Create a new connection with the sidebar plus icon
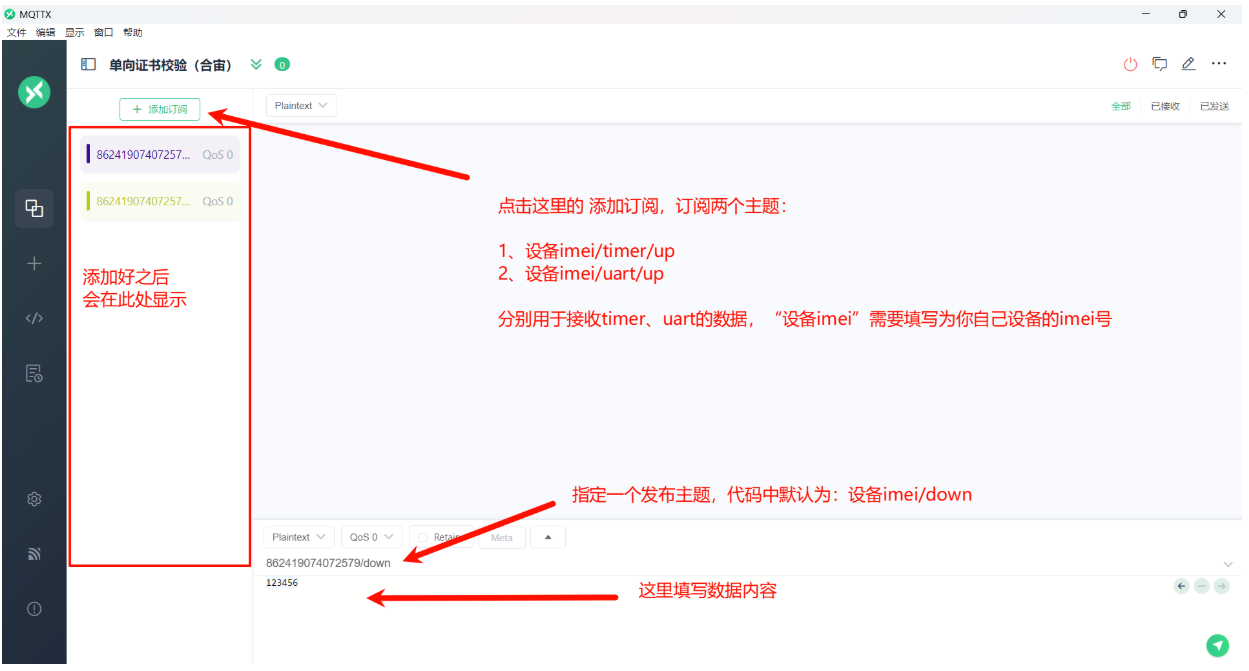 point(34,263)
